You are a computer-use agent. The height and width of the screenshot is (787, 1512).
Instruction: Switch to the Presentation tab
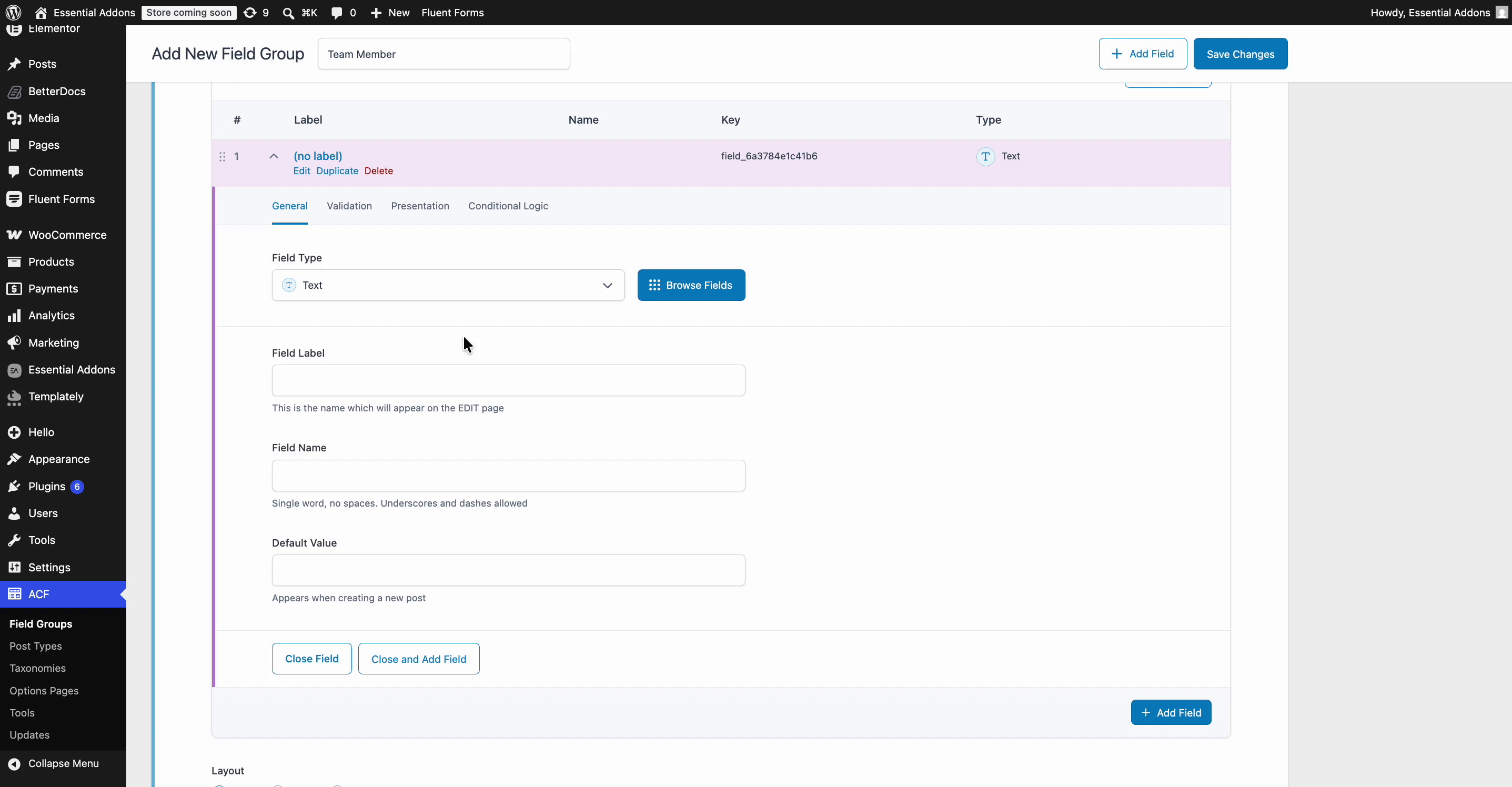[x=420, y=206]
